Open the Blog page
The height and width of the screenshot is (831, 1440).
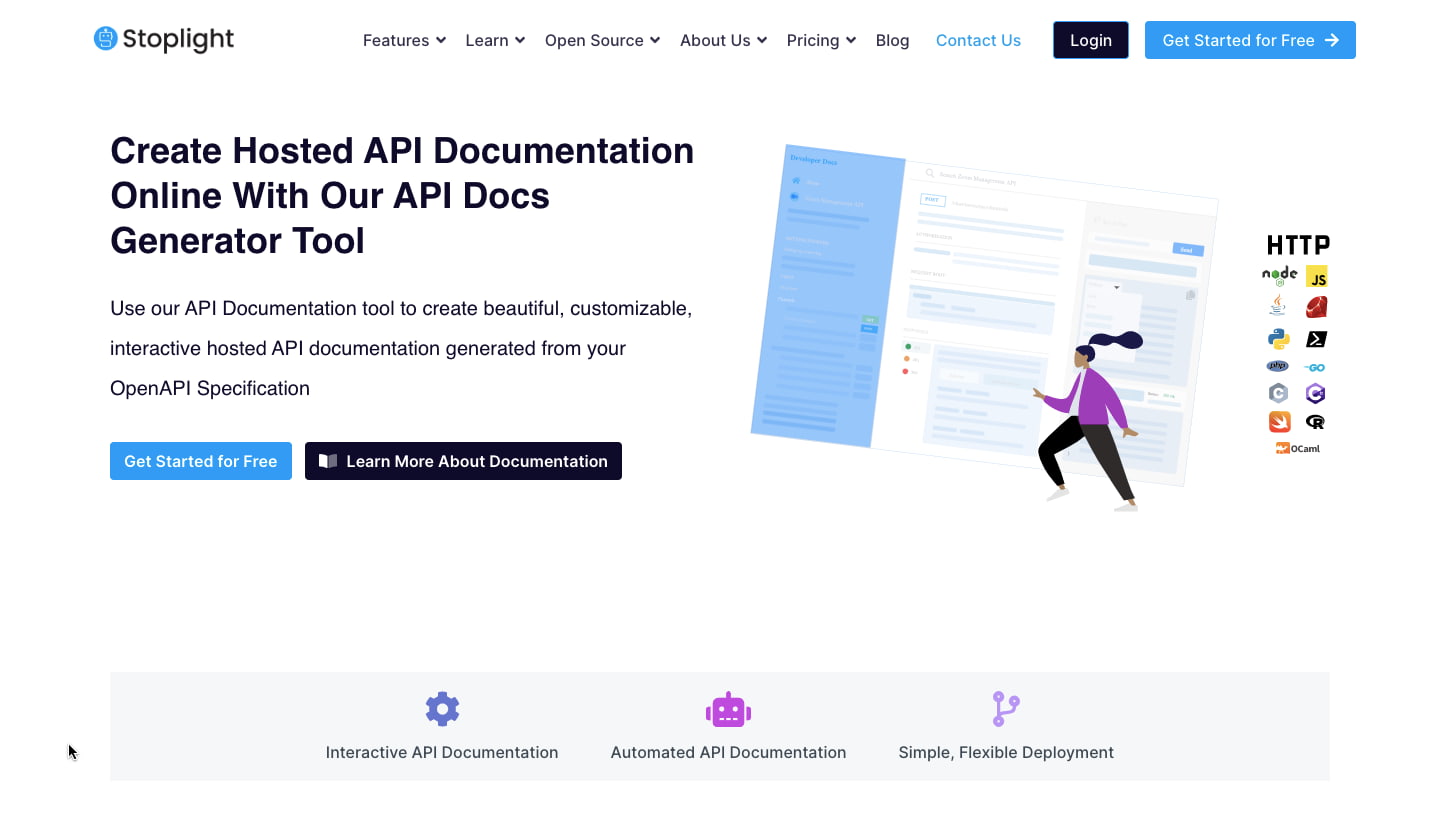pyautogui.click(x=892, y=40)
